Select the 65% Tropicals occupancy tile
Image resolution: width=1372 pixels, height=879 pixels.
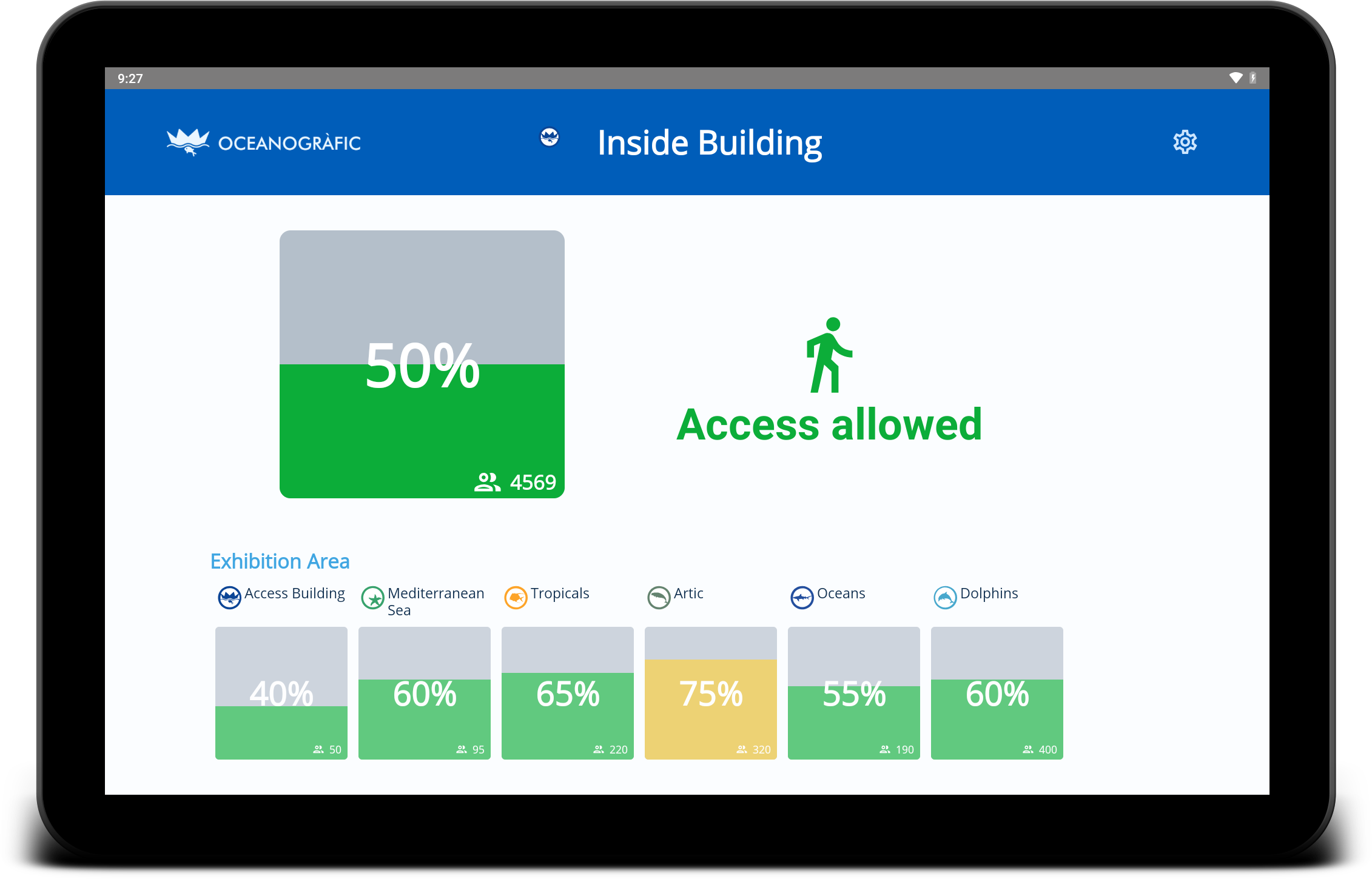(568, 693)
